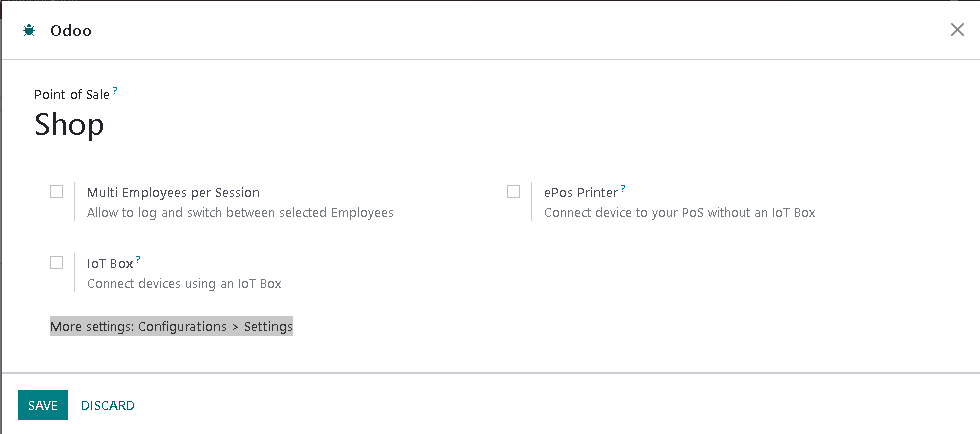The width and height of the screenshot is (980, 434).
Task: Click 'Connect devices using an IoT Box' description
Action: 184,284
